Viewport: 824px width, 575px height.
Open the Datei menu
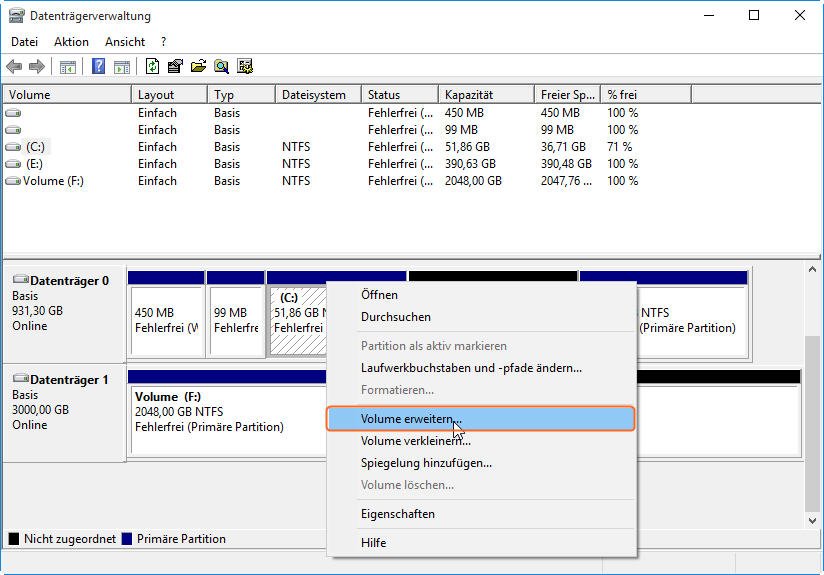(24, 42)
